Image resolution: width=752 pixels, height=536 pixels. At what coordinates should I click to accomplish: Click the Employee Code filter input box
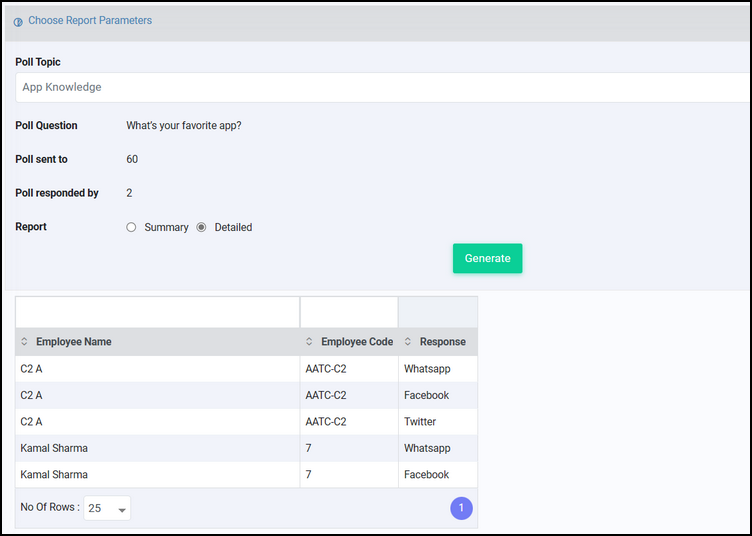tap(349, 312)
